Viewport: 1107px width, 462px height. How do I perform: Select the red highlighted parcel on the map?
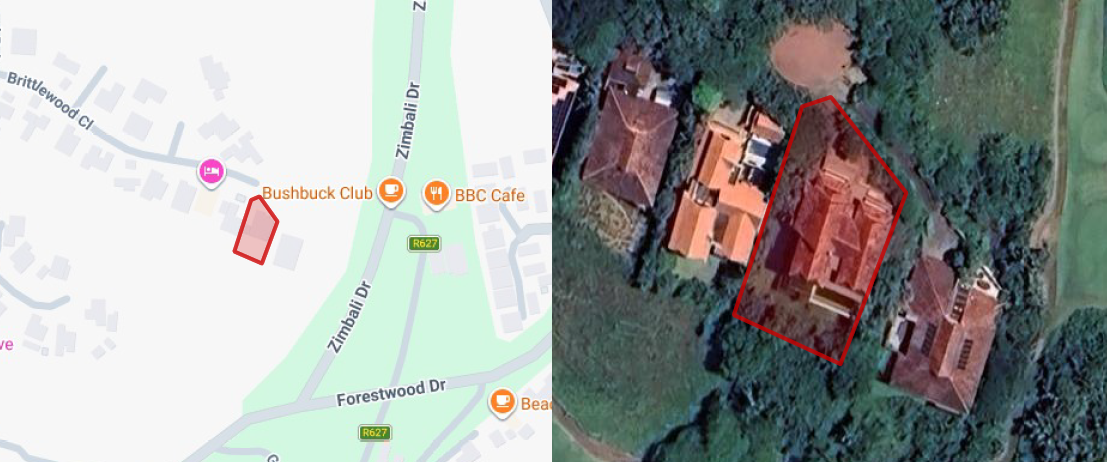256,230
